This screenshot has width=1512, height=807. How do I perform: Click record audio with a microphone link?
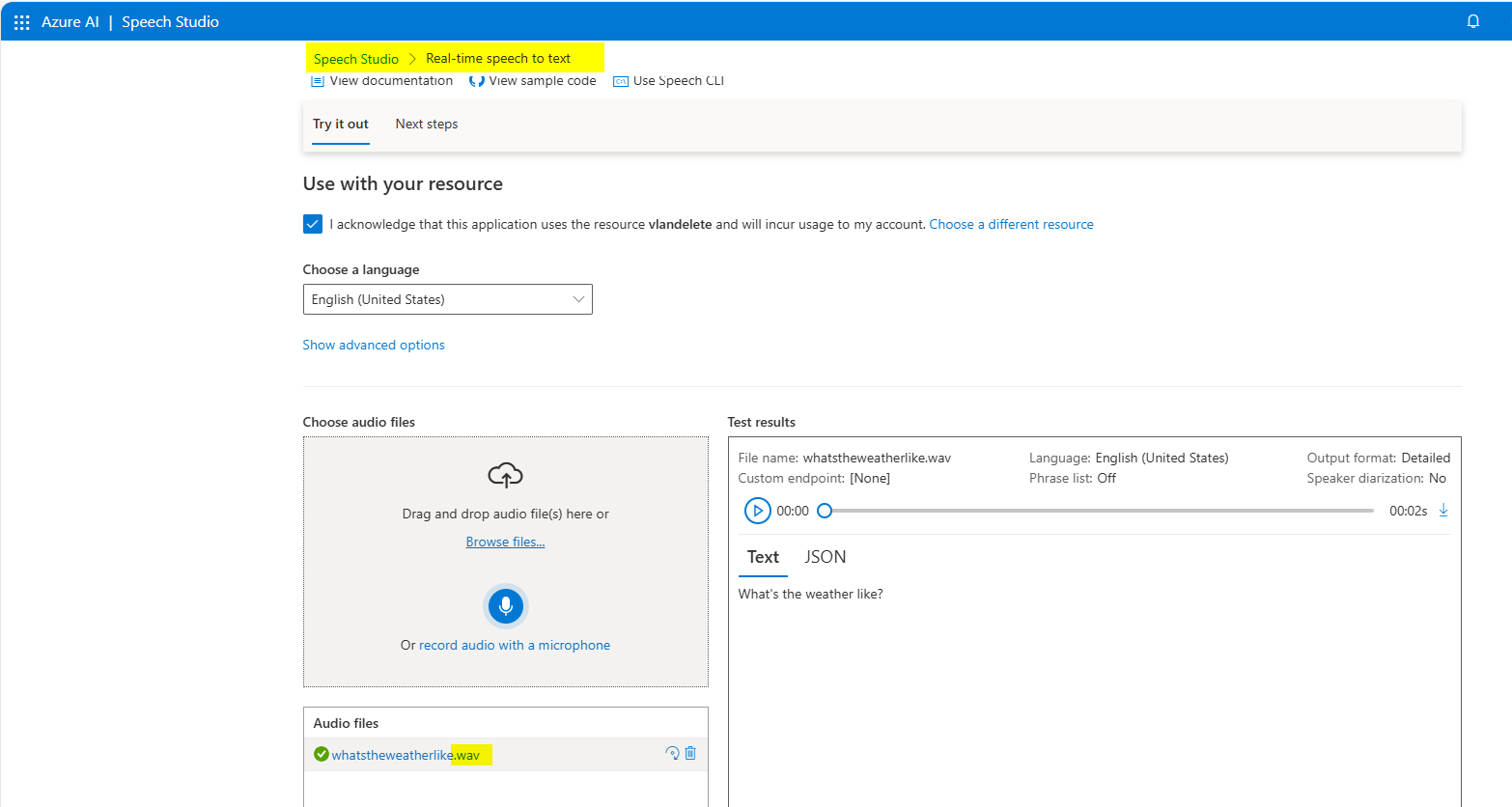515,645
